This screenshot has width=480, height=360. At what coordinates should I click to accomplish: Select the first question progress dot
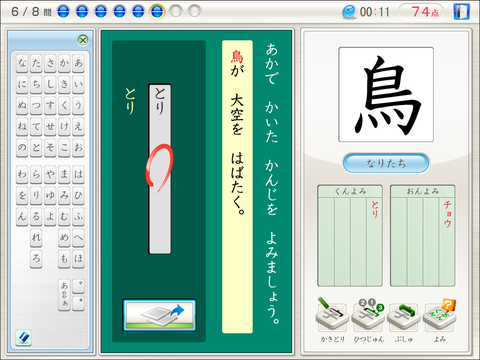(63, 12)
